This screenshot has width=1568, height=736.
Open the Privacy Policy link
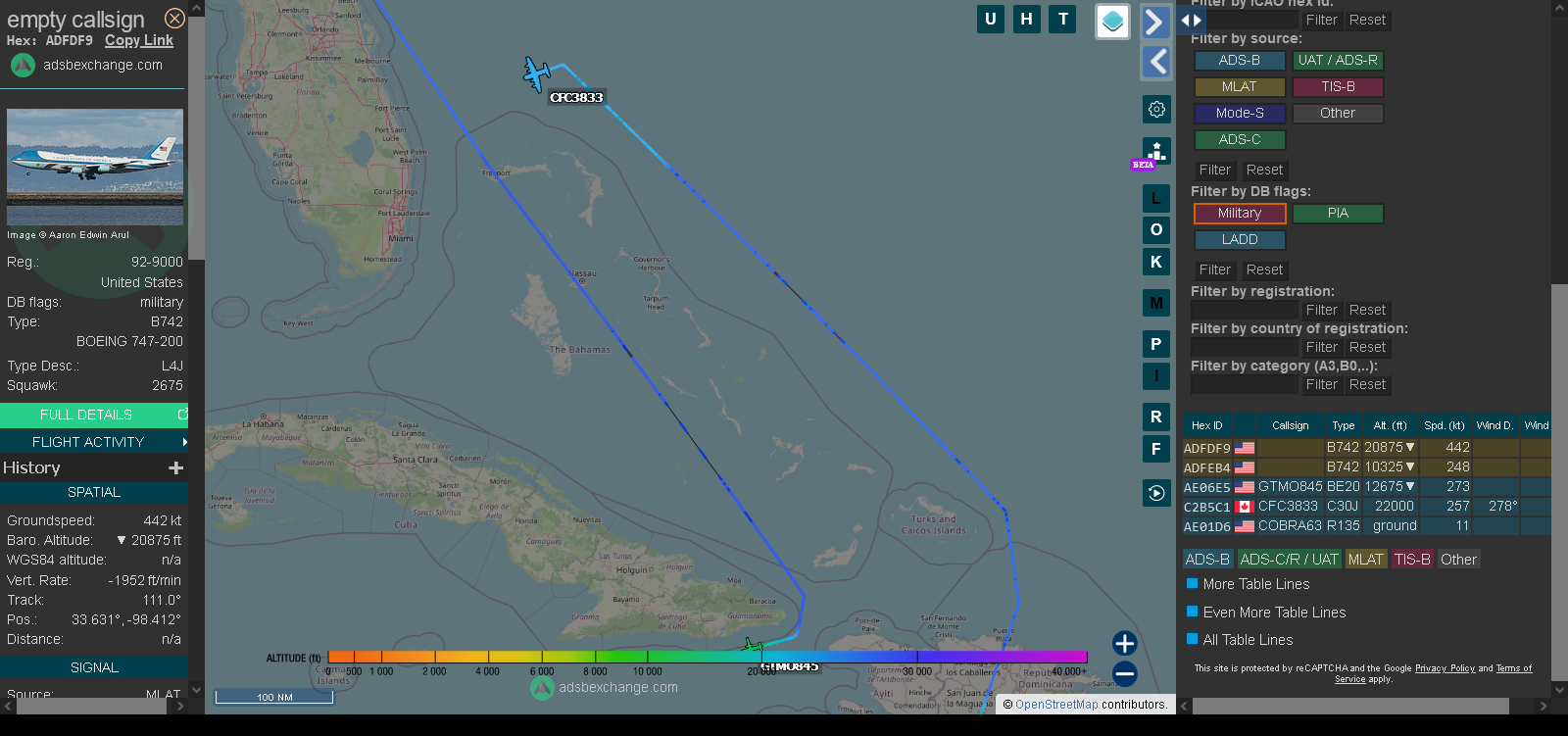[x=1445, y=668]
